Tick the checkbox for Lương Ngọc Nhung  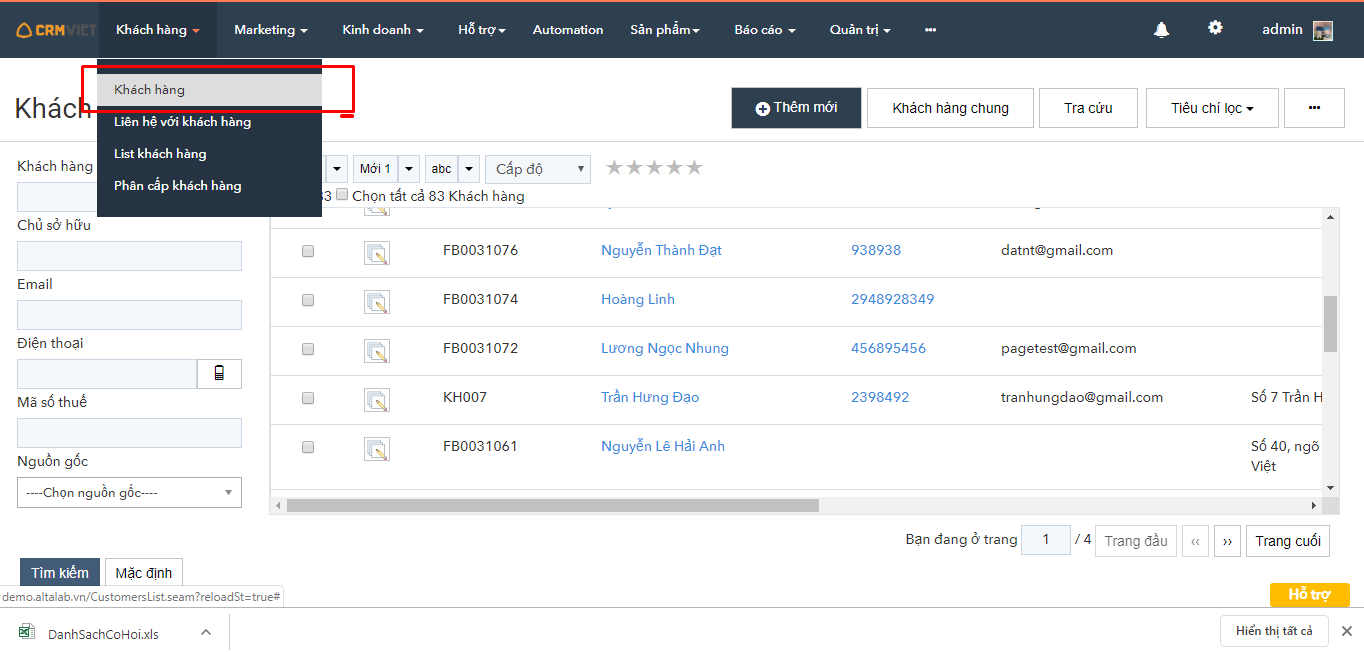[x=308, y=349]
